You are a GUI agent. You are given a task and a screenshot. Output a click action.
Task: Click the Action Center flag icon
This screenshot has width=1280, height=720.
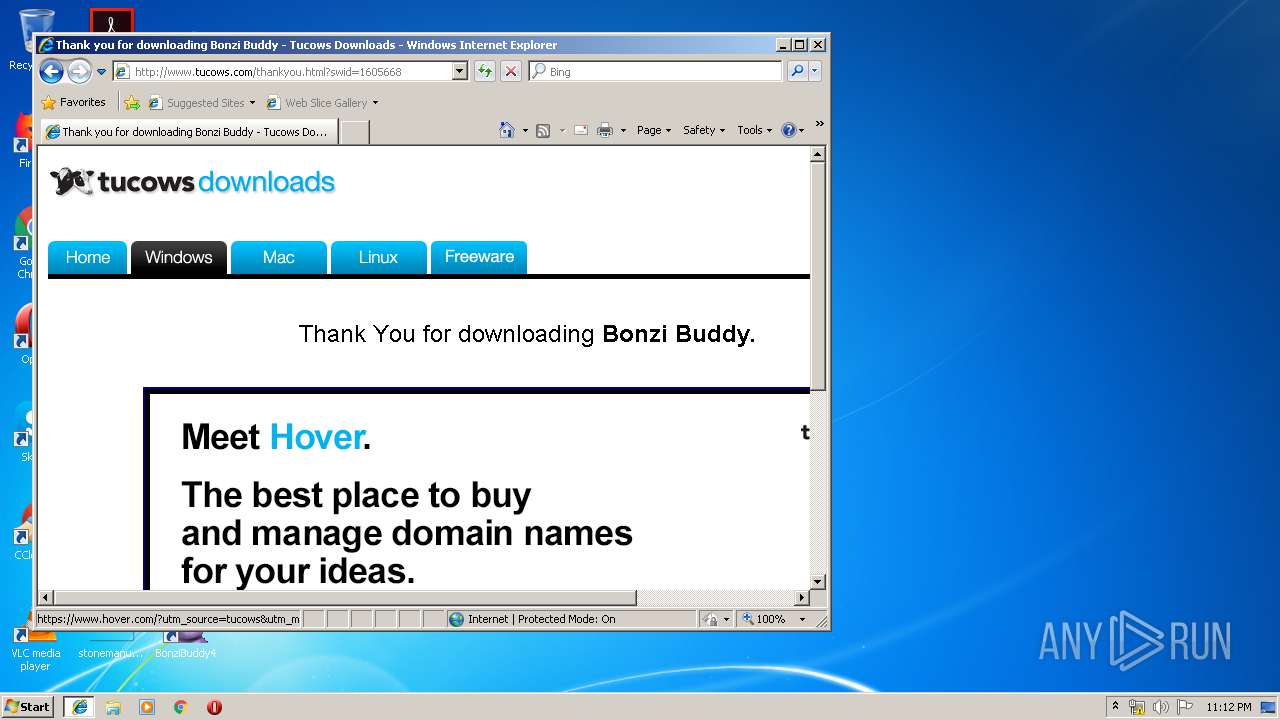(1185, 707)
